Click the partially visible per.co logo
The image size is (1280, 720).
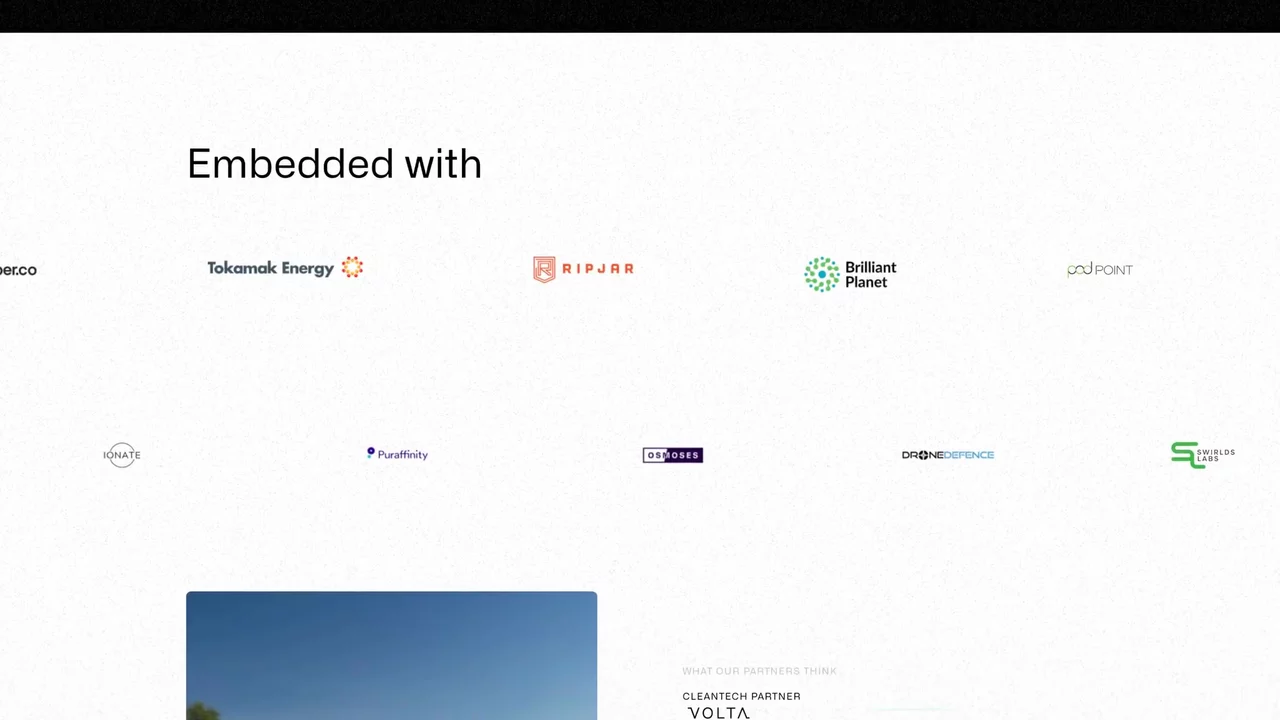tap(18, 270)
